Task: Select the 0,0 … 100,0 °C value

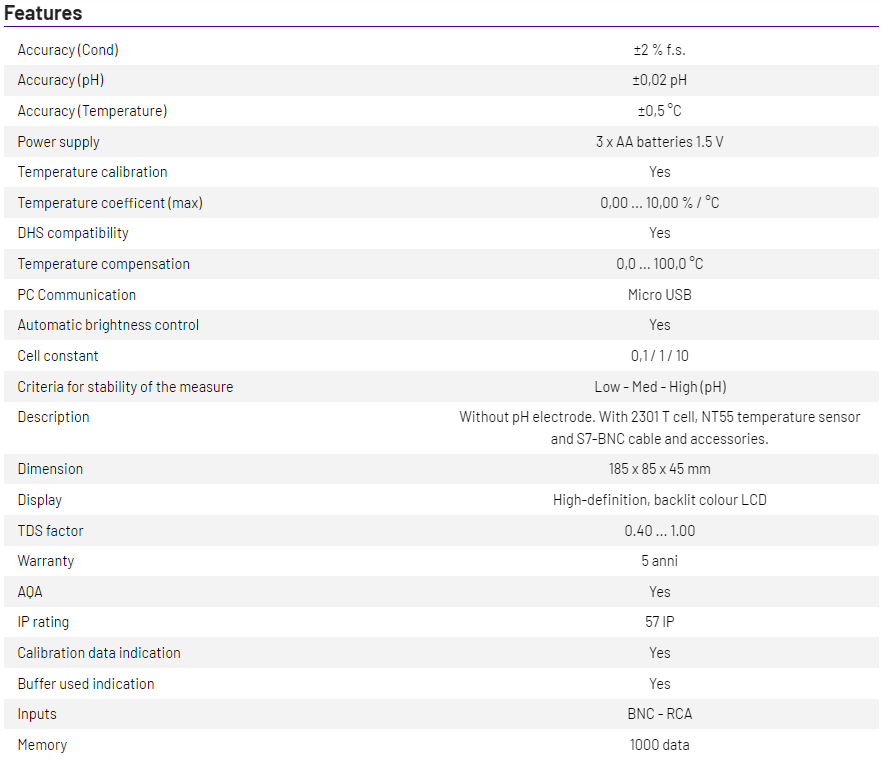Action: click(x=659, y=264)
